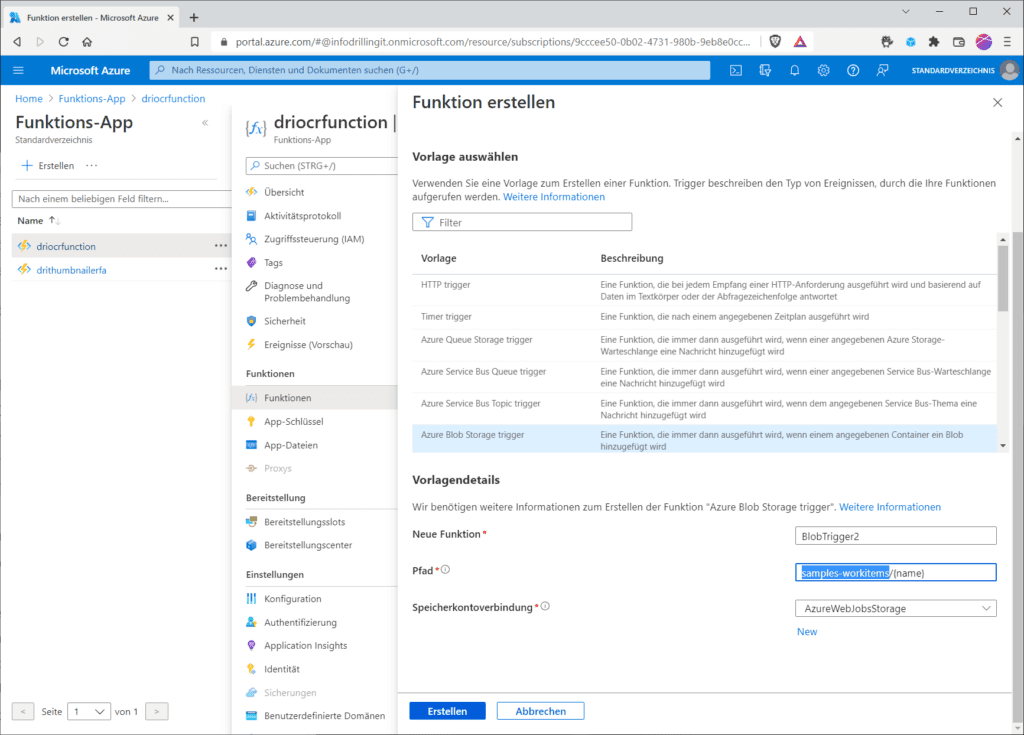Viewport: 1024px width, 735px height.
Task: Click info icon next to Speicherkontoverbindung
Action: pyautogui.click(x=545, y=606)
